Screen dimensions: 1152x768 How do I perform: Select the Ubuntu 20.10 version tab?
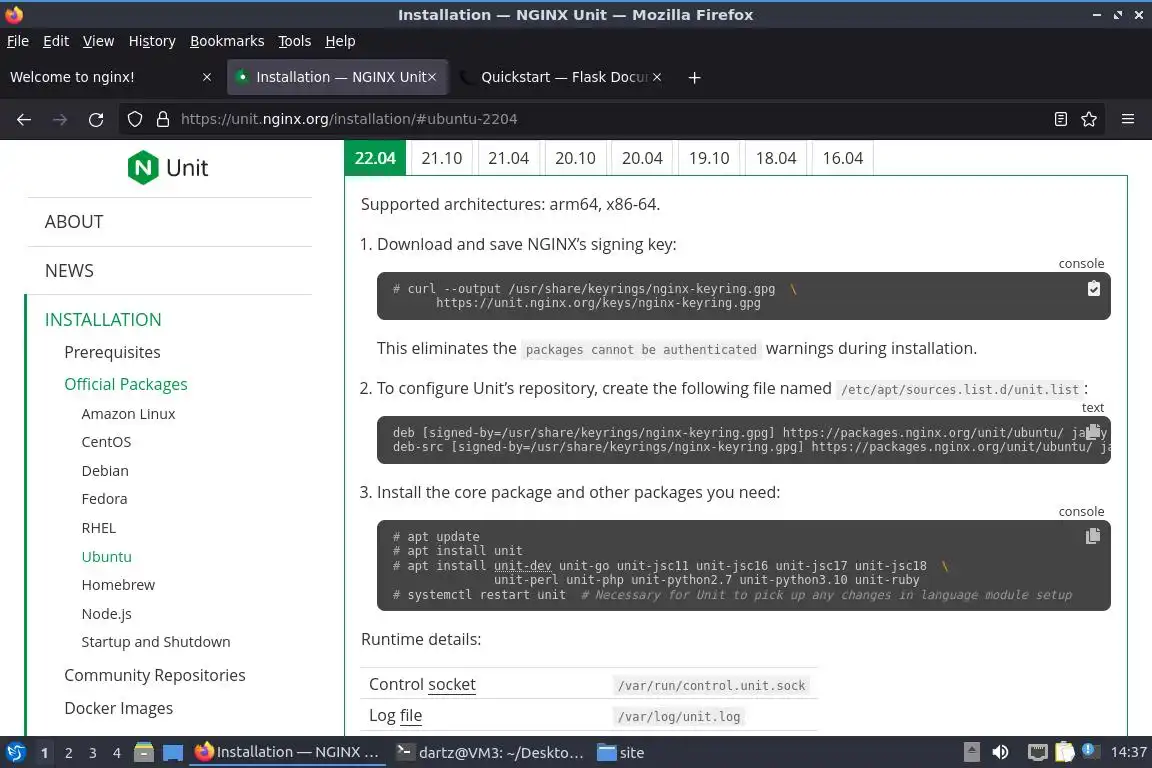[x=575, y=158]
